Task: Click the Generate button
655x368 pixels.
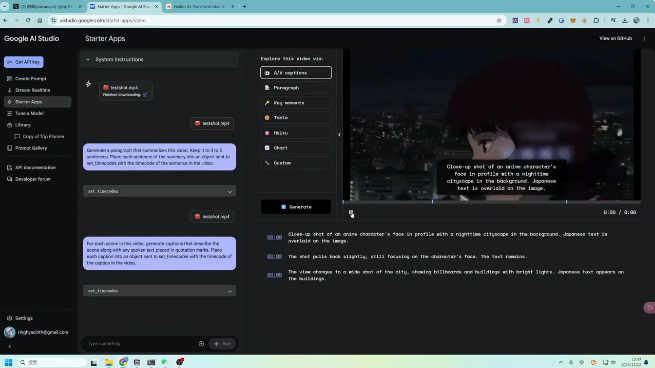Action: tap(296, 207)
